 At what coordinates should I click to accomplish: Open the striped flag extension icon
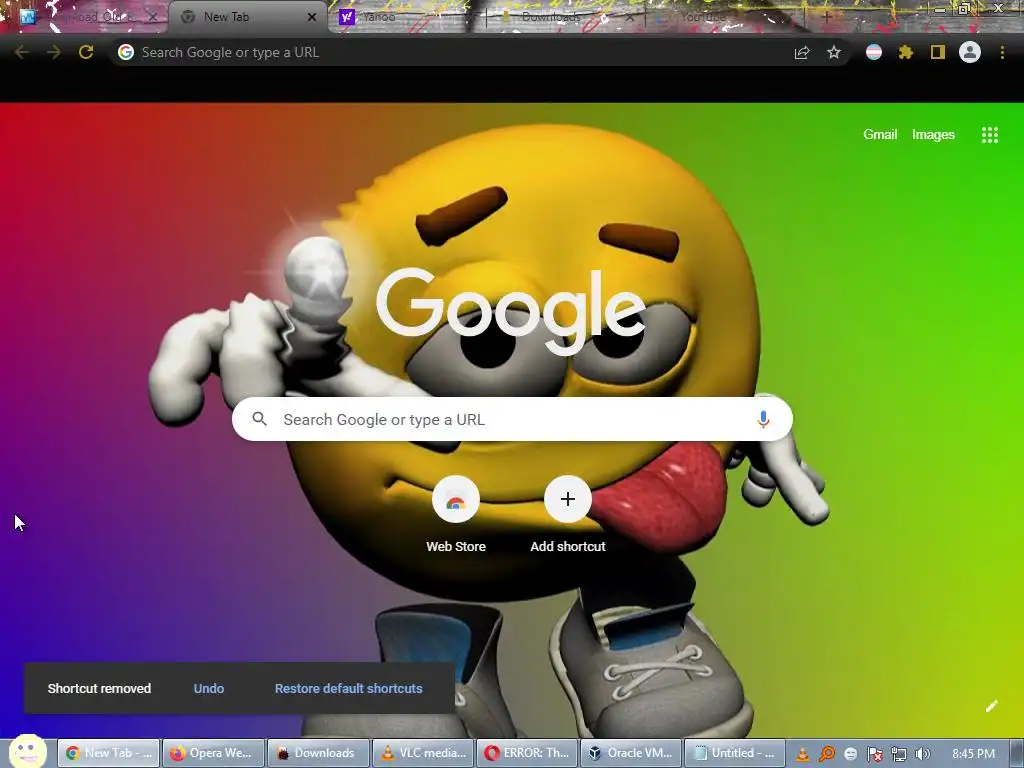[x=874, y=52]
